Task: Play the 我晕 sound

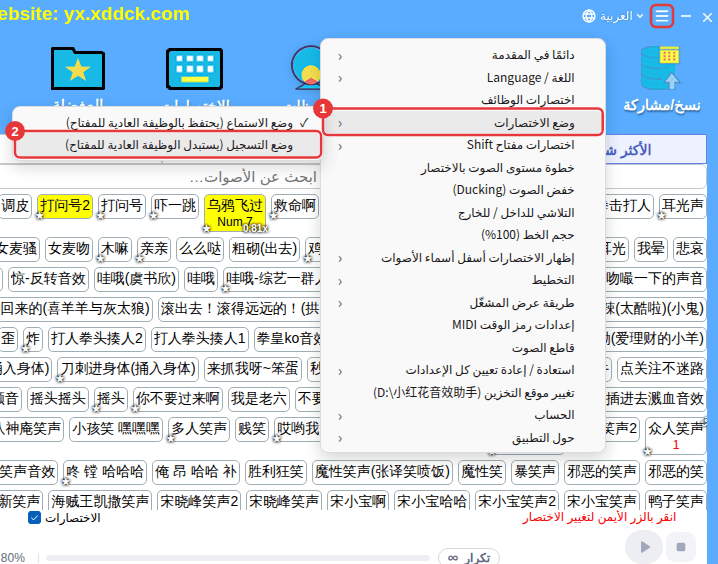Action: click(651, 249)
